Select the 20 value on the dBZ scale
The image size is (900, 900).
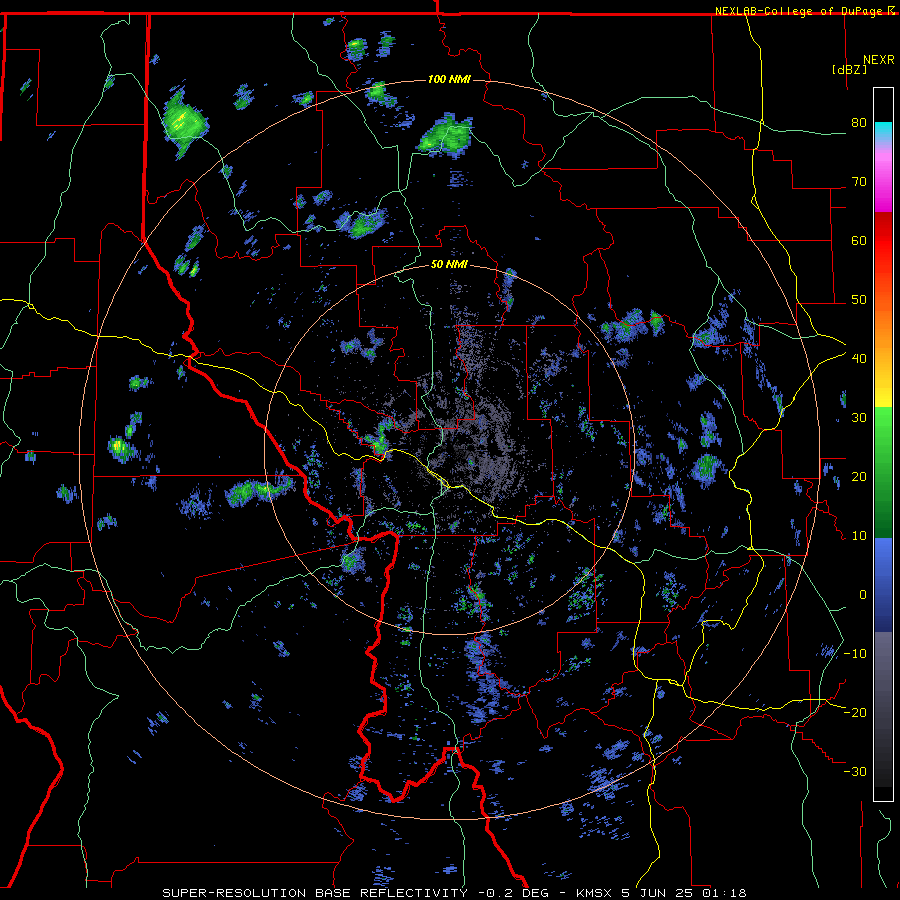coord(859,476)
